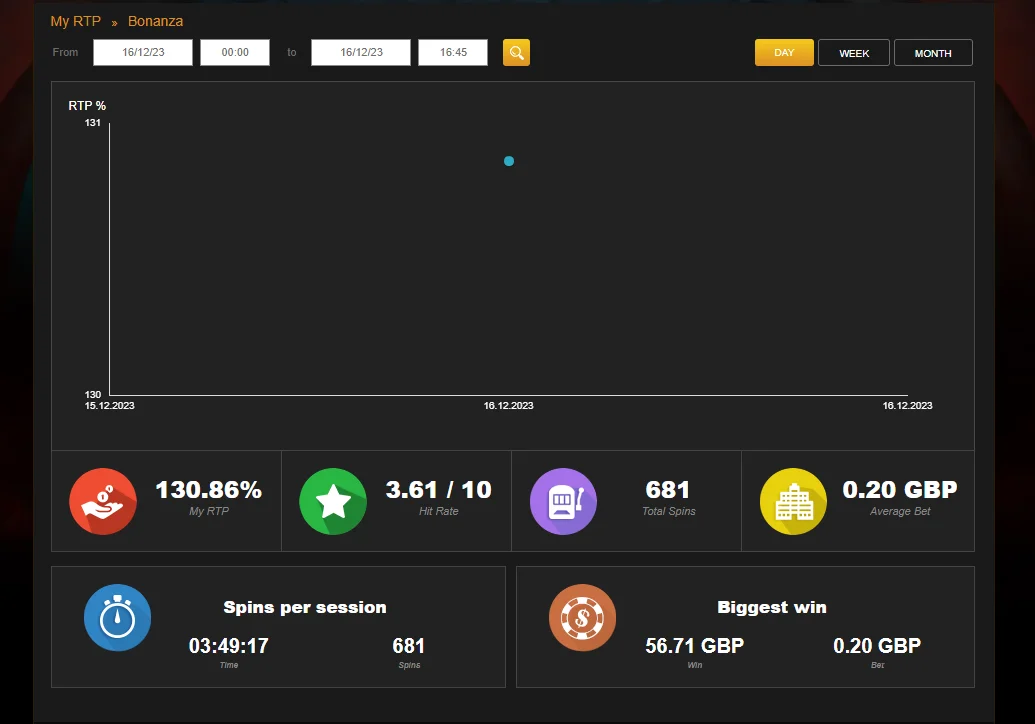1035x724 pixels.
Task: Click the Spins per session heading
Action: coord(305,607)
